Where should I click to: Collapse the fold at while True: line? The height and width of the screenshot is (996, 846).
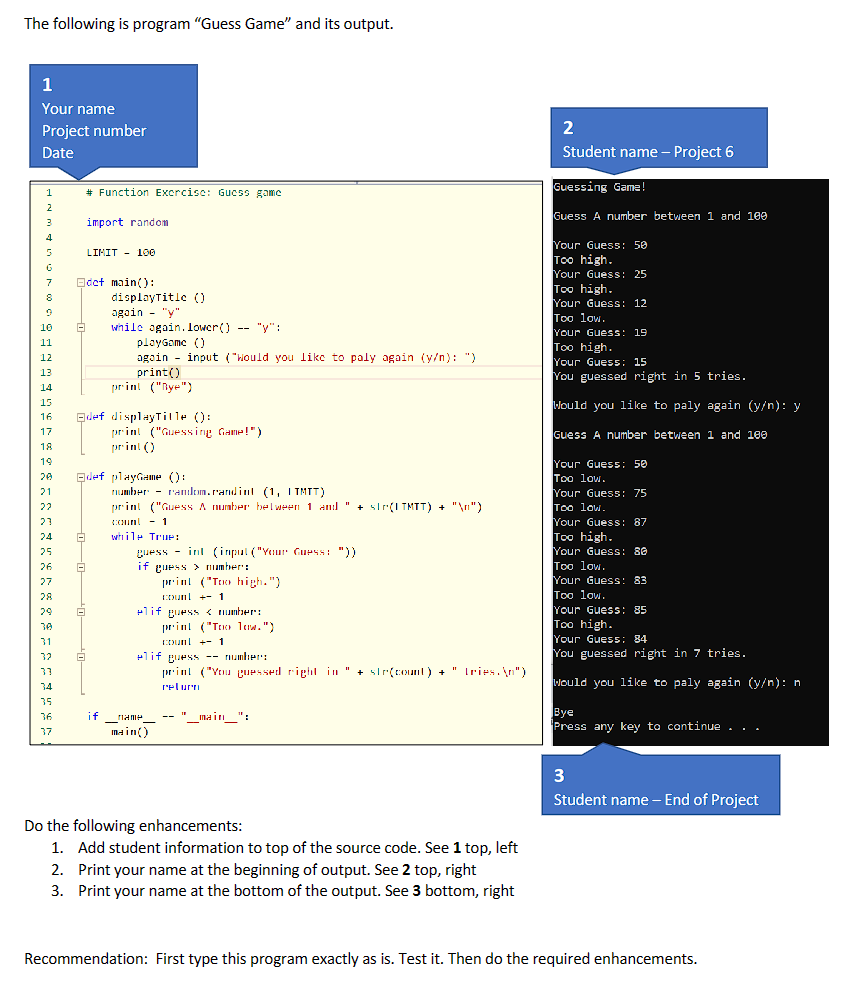[x=81, y=537]
